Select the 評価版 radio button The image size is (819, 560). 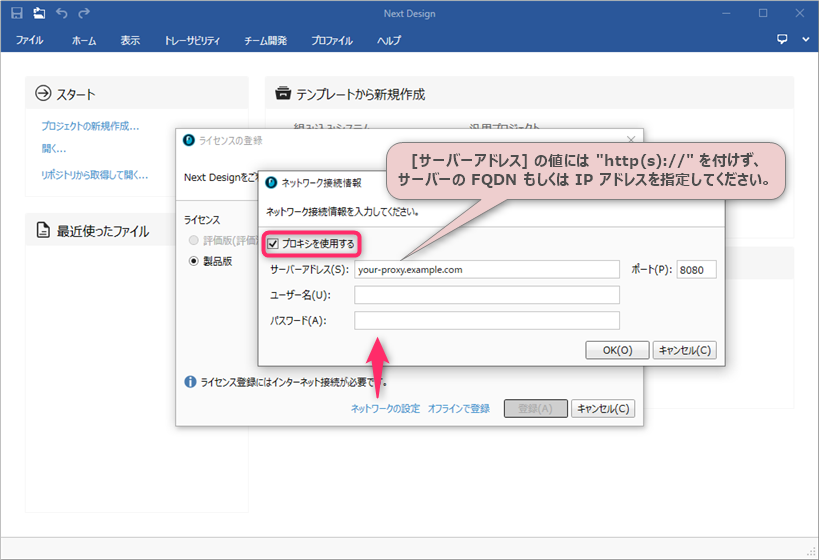194,240
